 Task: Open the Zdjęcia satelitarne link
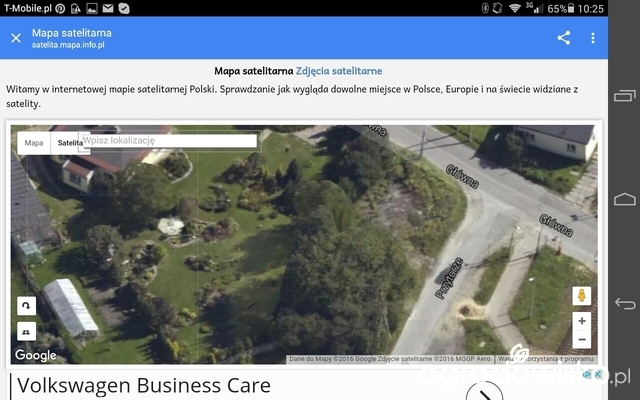tap(339, 71)
